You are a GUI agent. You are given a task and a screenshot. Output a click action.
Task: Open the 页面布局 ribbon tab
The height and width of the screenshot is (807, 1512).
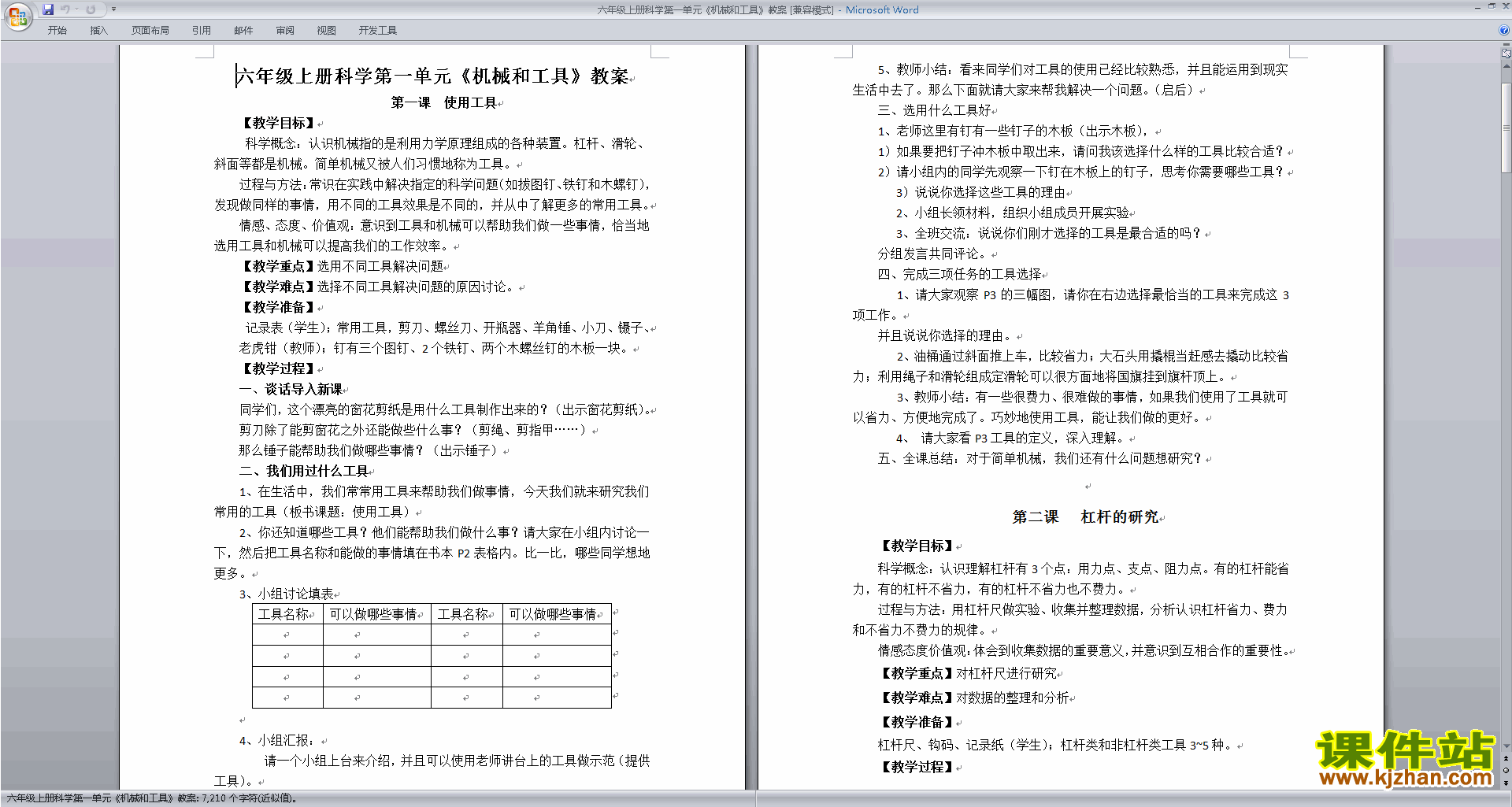click(150, 31)
